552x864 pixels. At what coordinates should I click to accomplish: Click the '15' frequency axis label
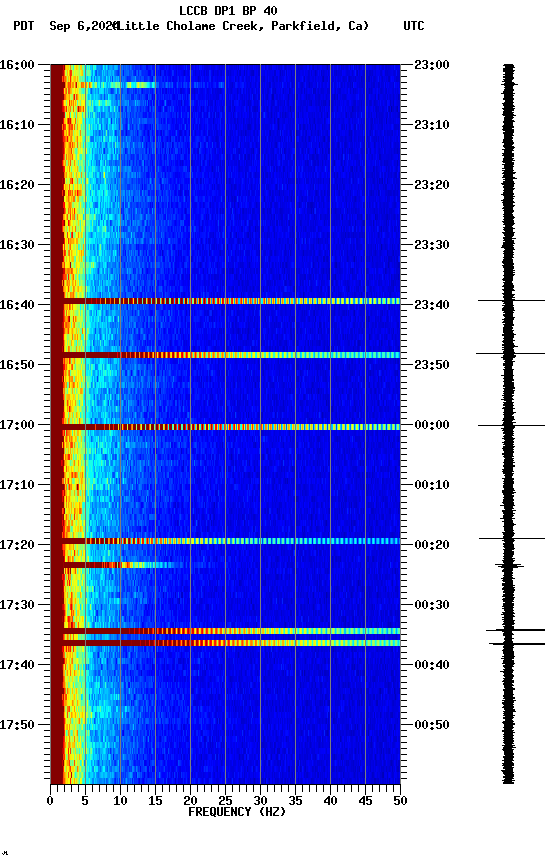(155, 801)
